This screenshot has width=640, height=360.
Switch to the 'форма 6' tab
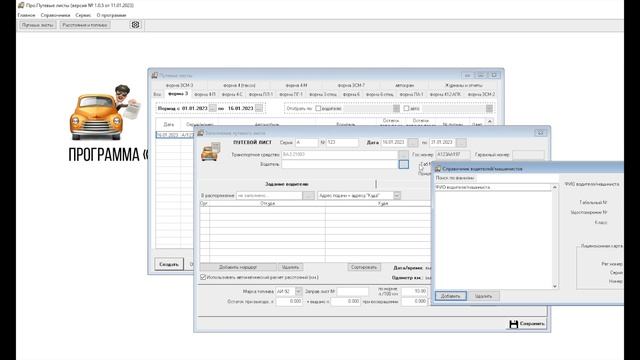point(351,94)
